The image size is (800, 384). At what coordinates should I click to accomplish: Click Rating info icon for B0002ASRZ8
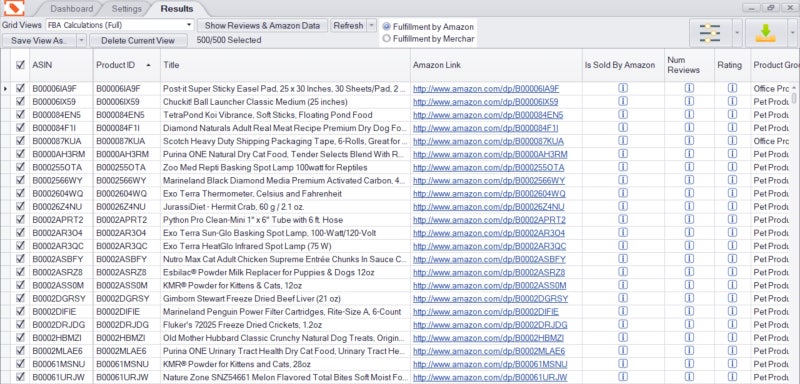click(732, 272)
